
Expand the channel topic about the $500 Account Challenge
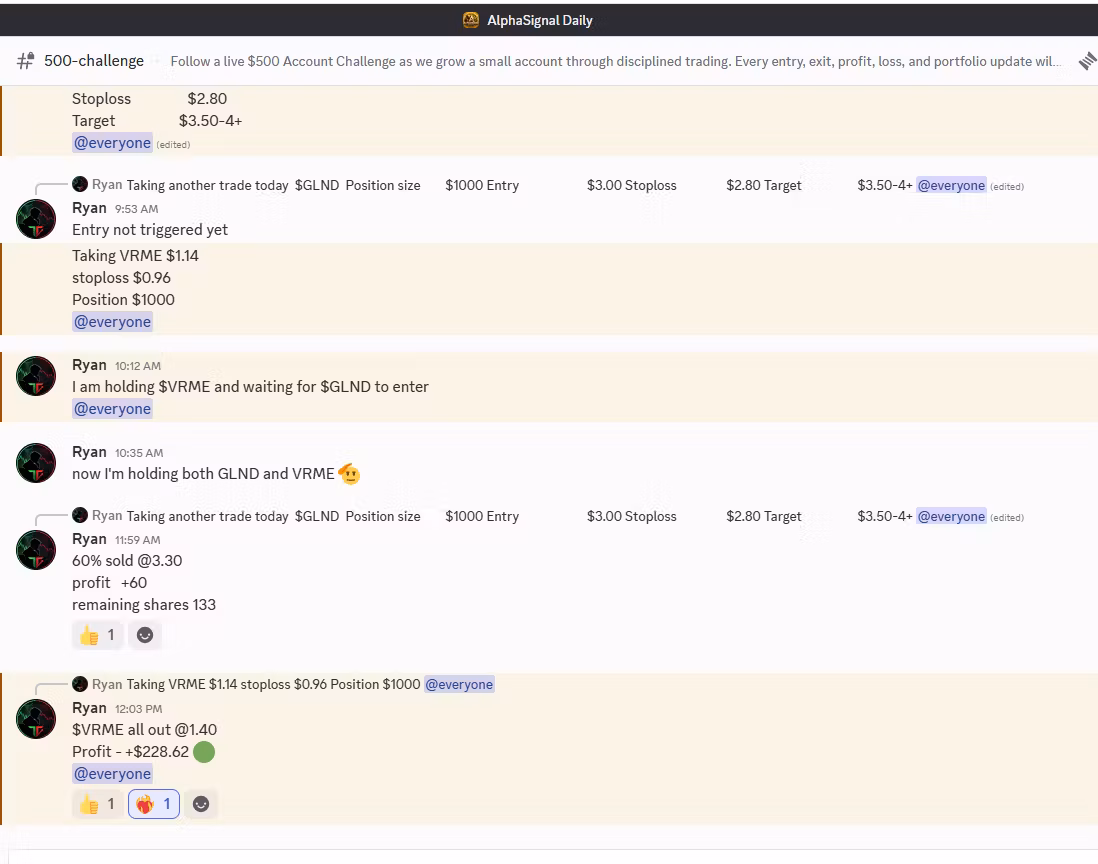click(616, 61)
